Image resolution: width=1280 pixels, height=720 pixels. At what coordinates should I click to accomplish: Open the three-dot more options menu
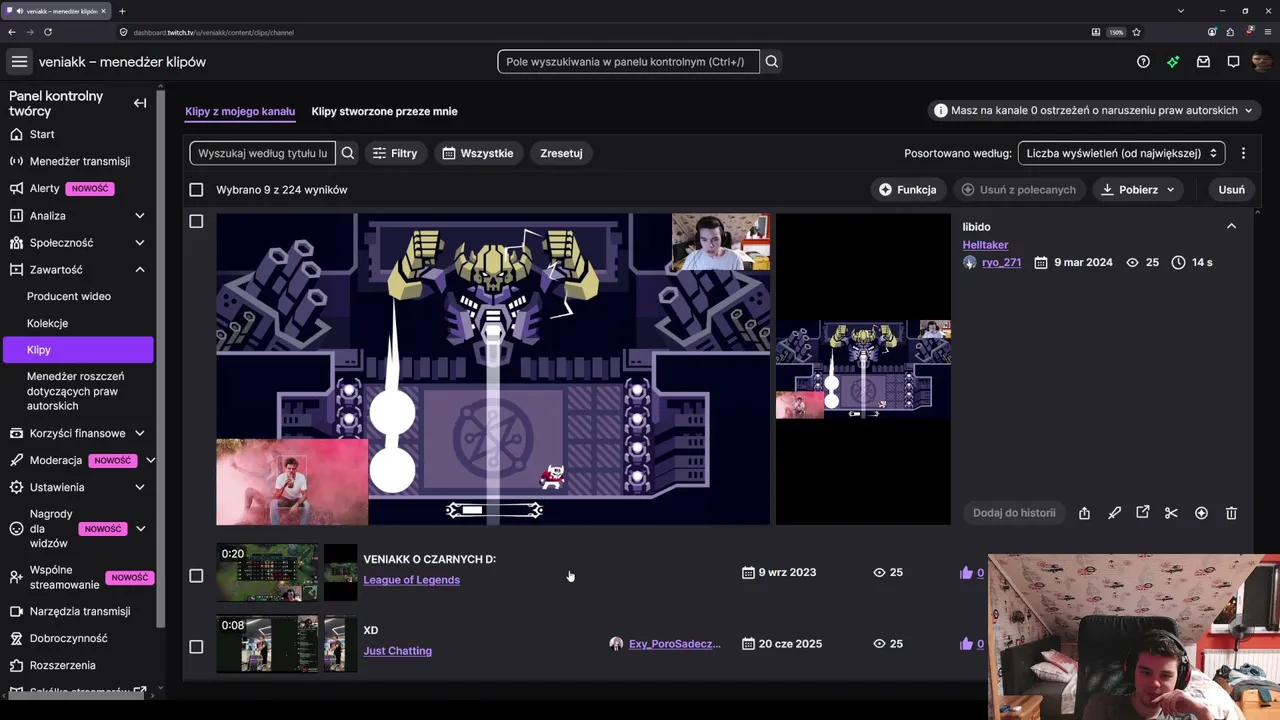1243,153
